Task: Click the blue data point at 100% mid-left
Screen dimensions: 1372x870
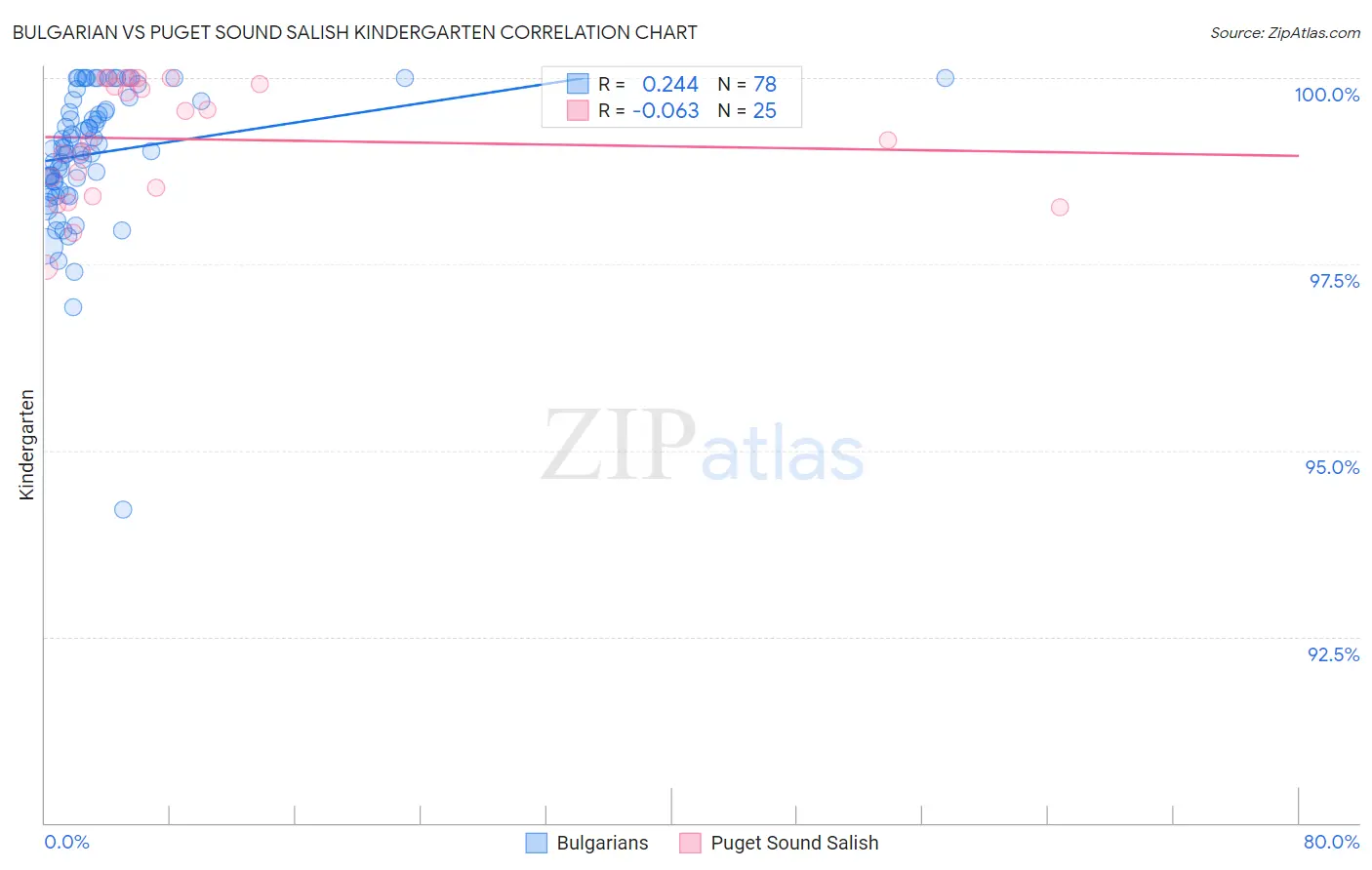Action: (404, 78)
